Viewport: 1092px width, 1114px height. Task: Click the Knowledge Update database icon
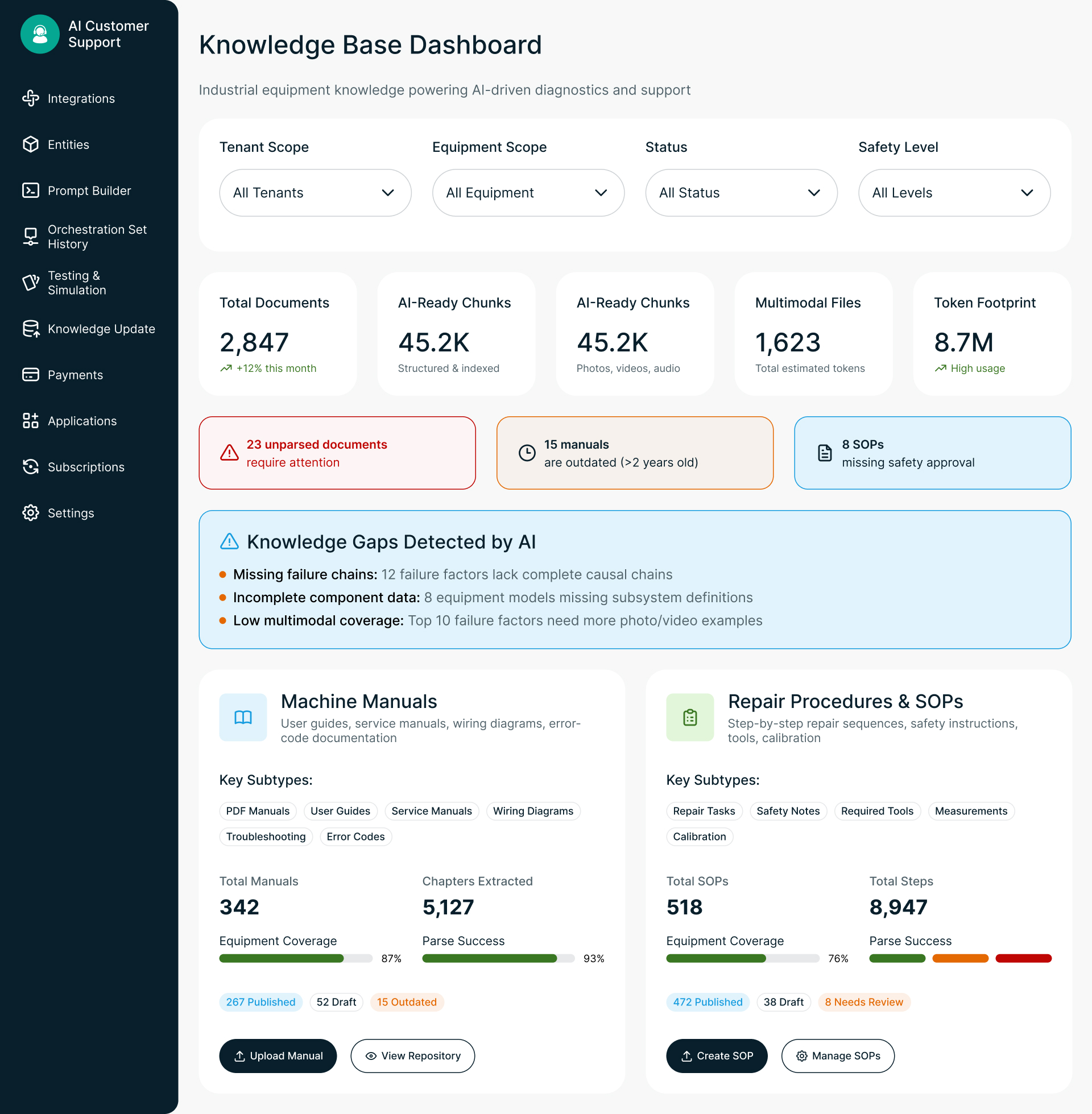30,329
